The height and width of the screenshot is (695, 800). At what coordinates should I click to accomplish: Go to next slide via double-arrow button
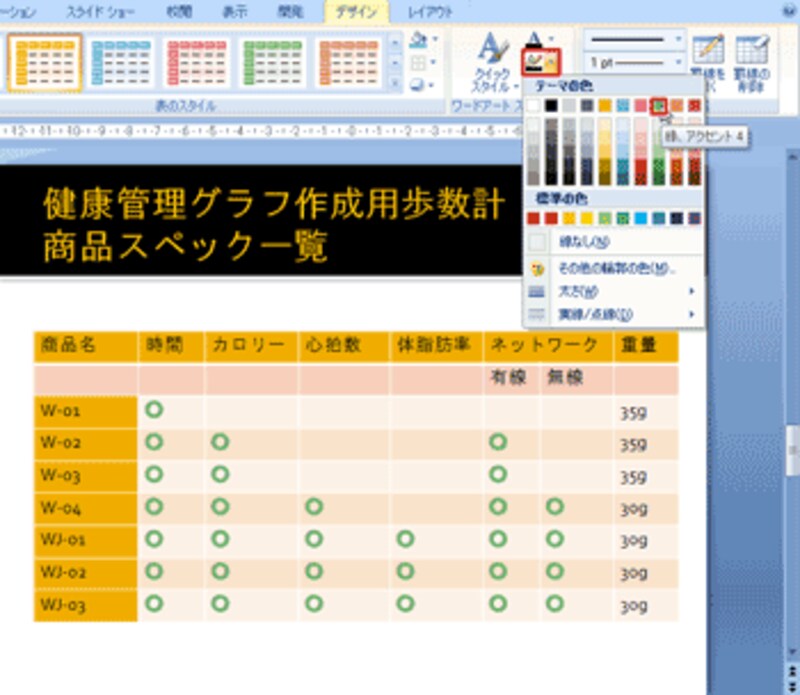tap(792, 686)
